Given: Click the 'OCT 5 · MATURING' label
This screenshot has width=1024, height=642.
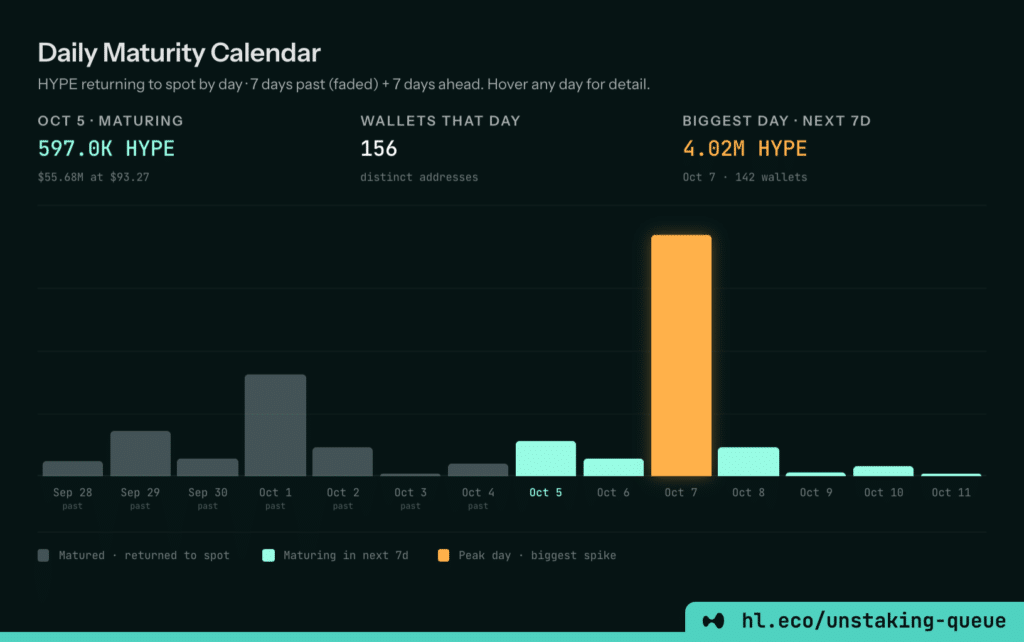Looking at the screenshot, I should tap(111, 121).
